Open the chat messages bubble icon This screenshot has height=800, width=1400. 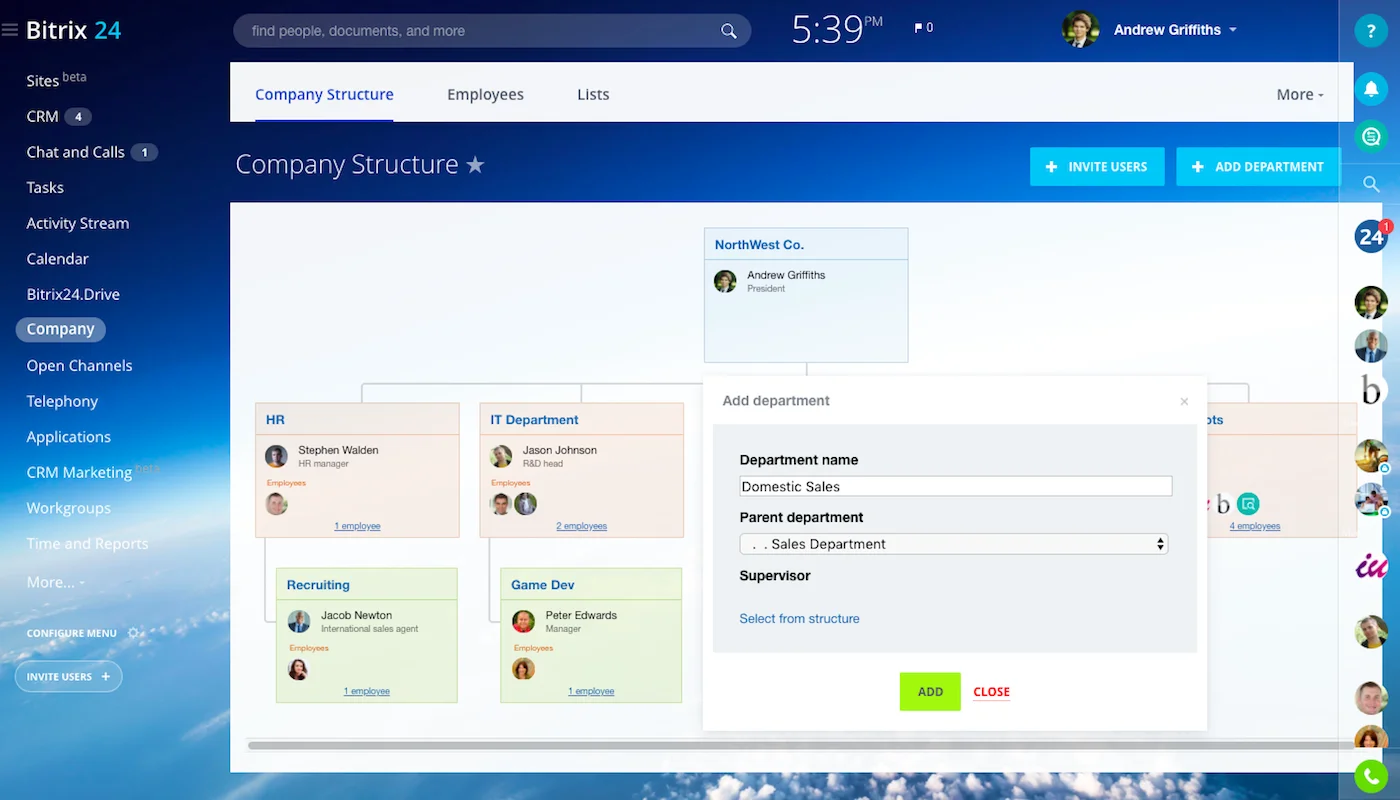pos(1371,136)
